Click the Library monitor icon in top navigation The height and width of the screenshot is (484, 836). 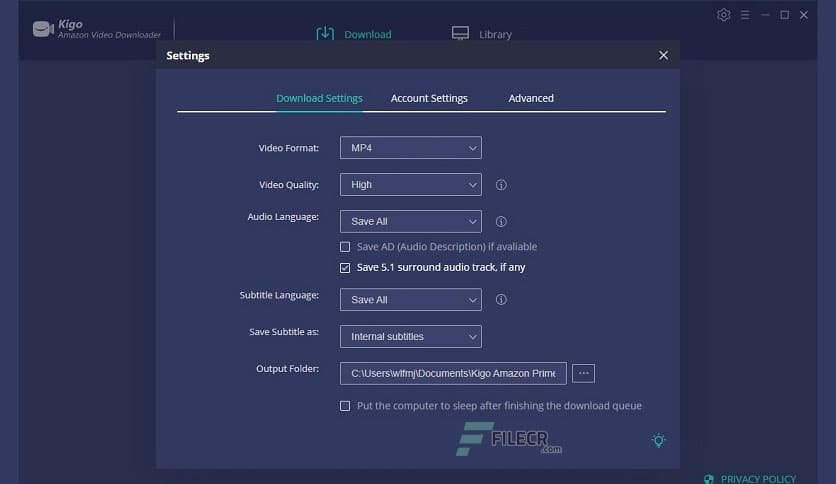[x=460, y=34]
